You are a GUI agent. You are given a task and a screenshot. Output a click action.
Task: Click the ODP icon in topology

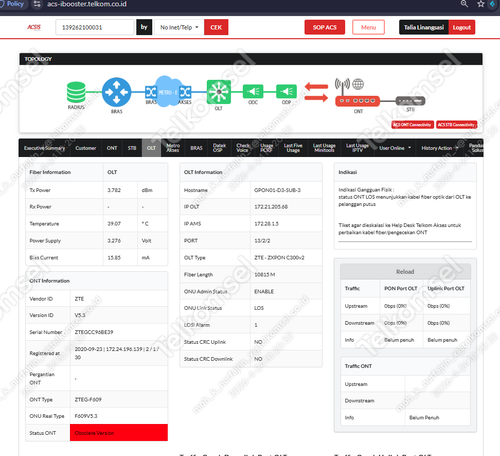click(286, 91)
